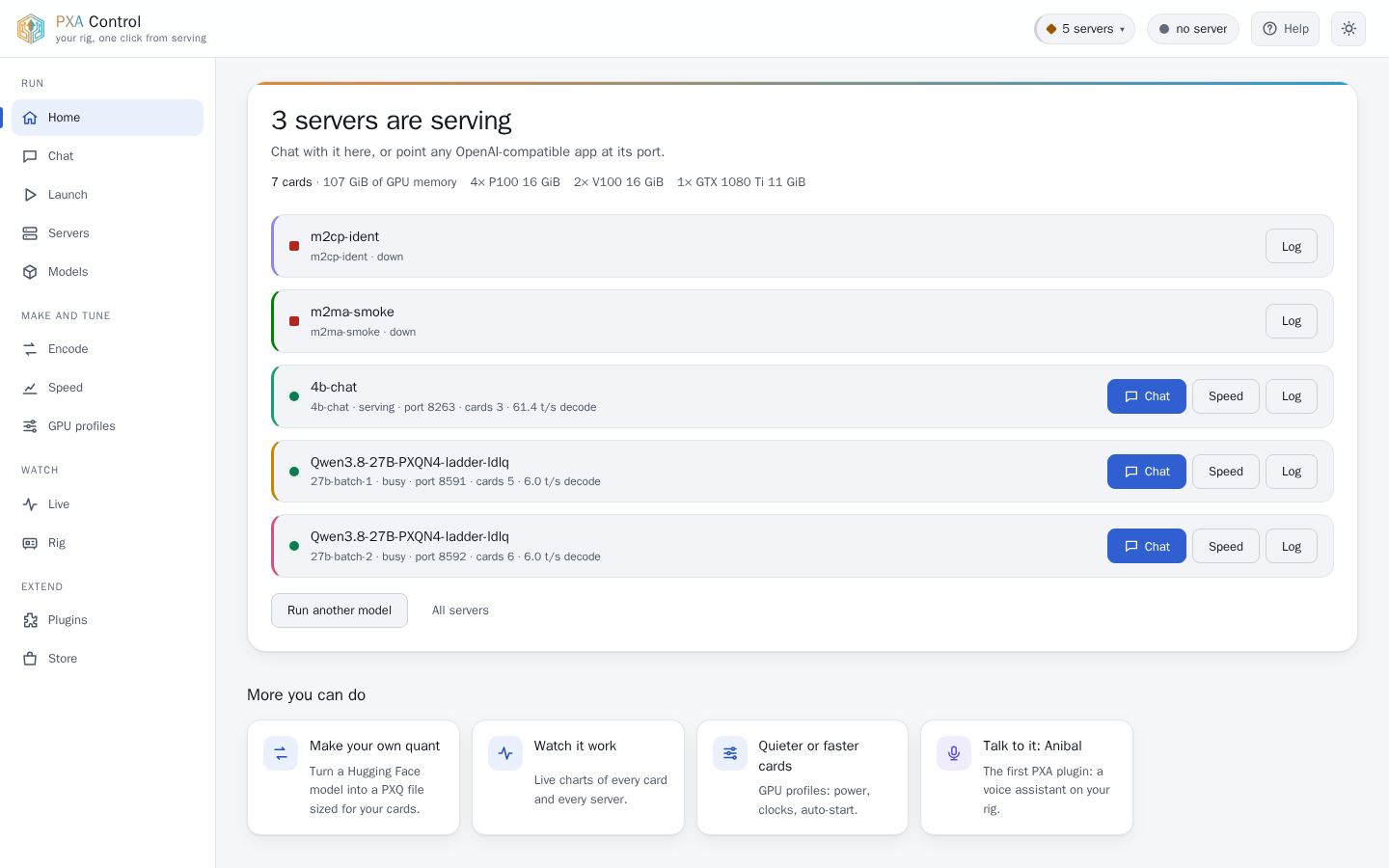The height and width of the screenshot is (868, 1389).
Task: Click the Watch it work pulse icon
Action: click(x=505, y=753)
